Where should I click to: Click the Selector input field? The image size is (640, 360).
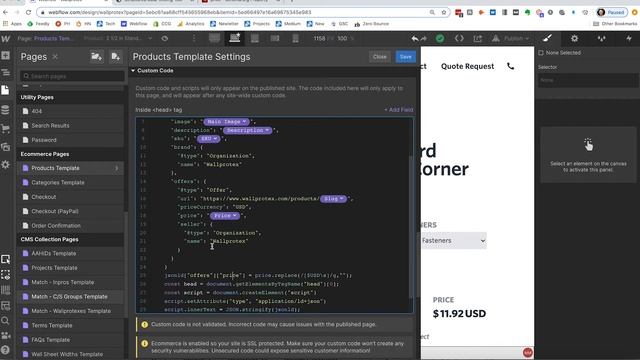point(588,80)
